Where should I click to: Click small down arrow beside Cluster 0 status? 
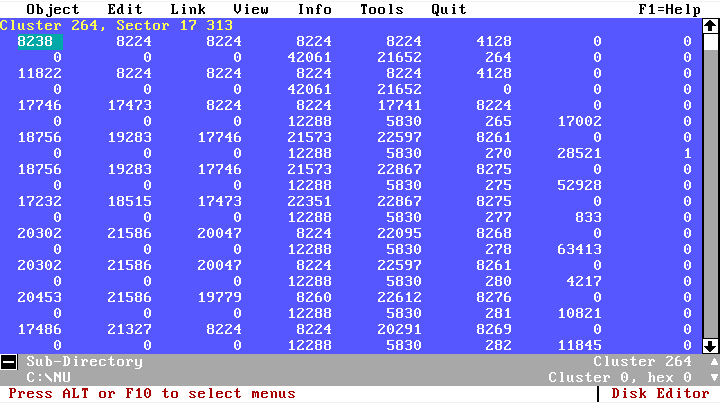(714, 377)
